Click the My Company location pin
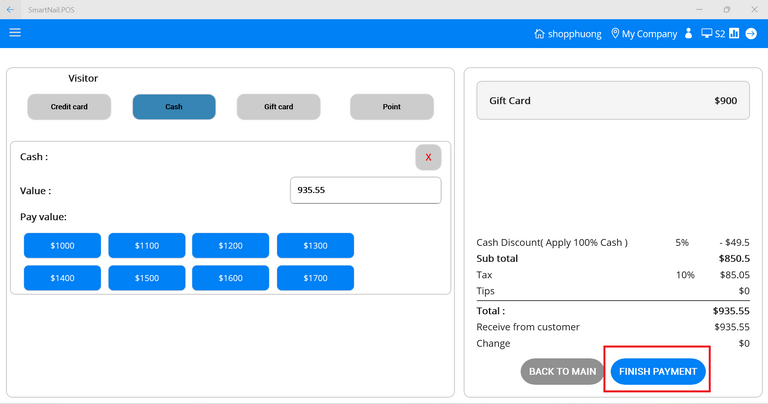 click(615, 34)
